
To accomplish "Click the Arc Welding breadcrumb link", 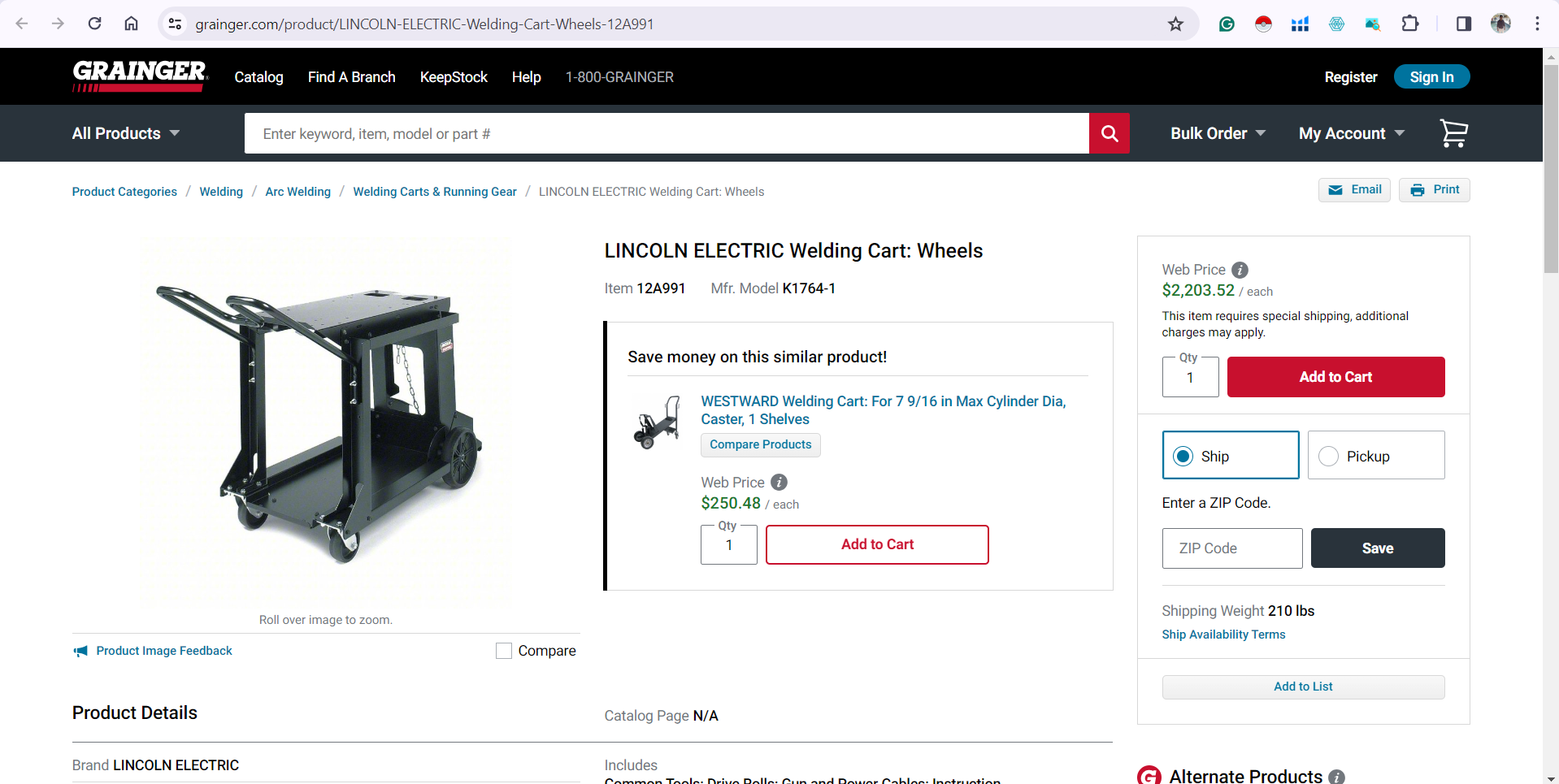I will pyautogui.click(x=297, y=192).
